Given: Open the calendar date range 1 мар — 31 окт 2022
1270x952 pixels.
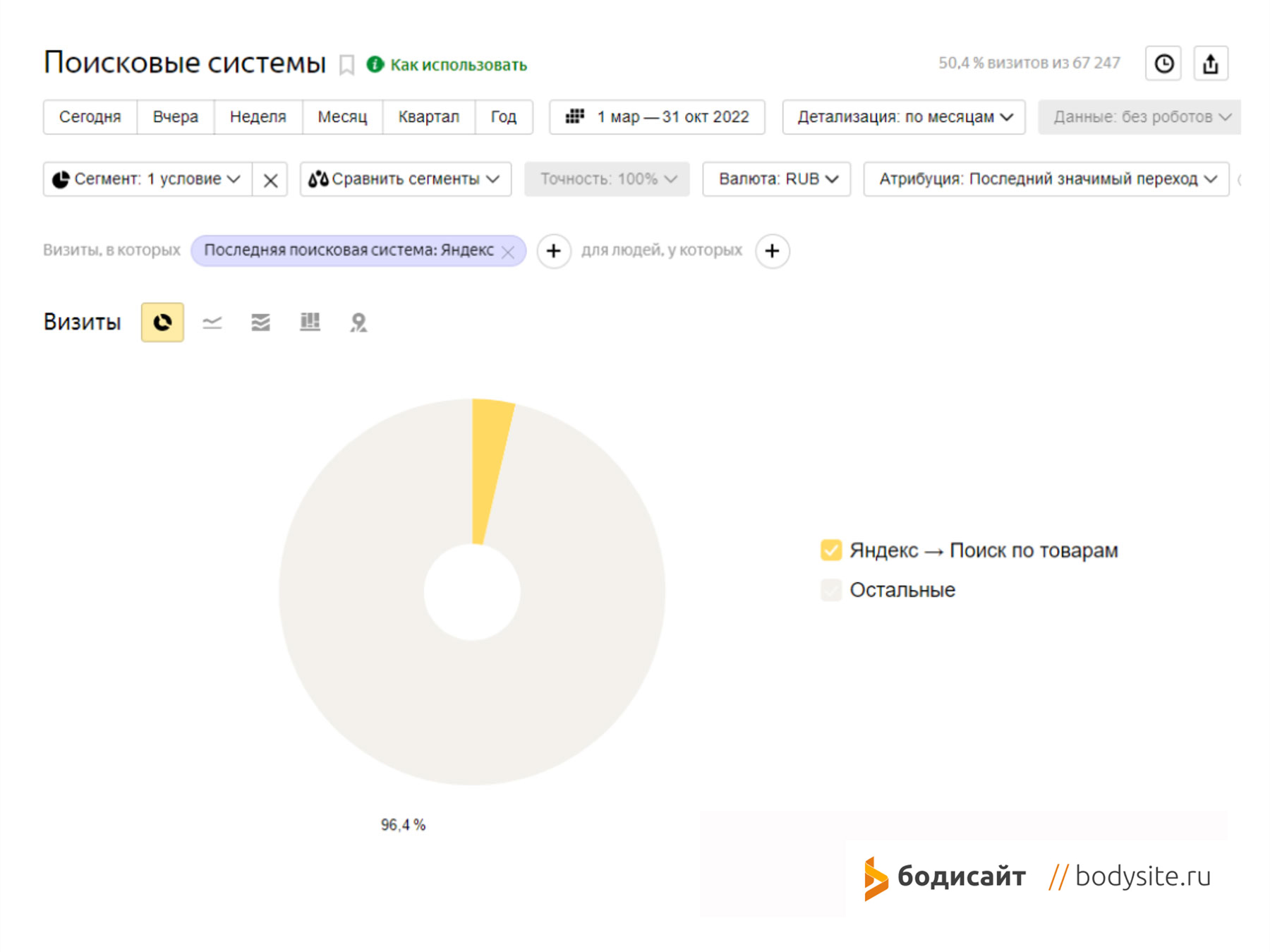Looking at the screenshot, I should click(x=658, y=116).
